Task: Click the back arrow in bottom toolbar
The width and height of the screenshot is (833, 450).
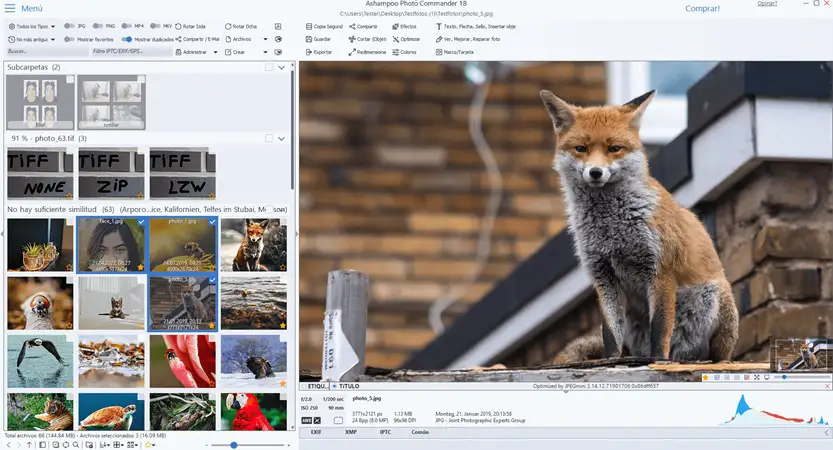Action: [x=9, y=445]
